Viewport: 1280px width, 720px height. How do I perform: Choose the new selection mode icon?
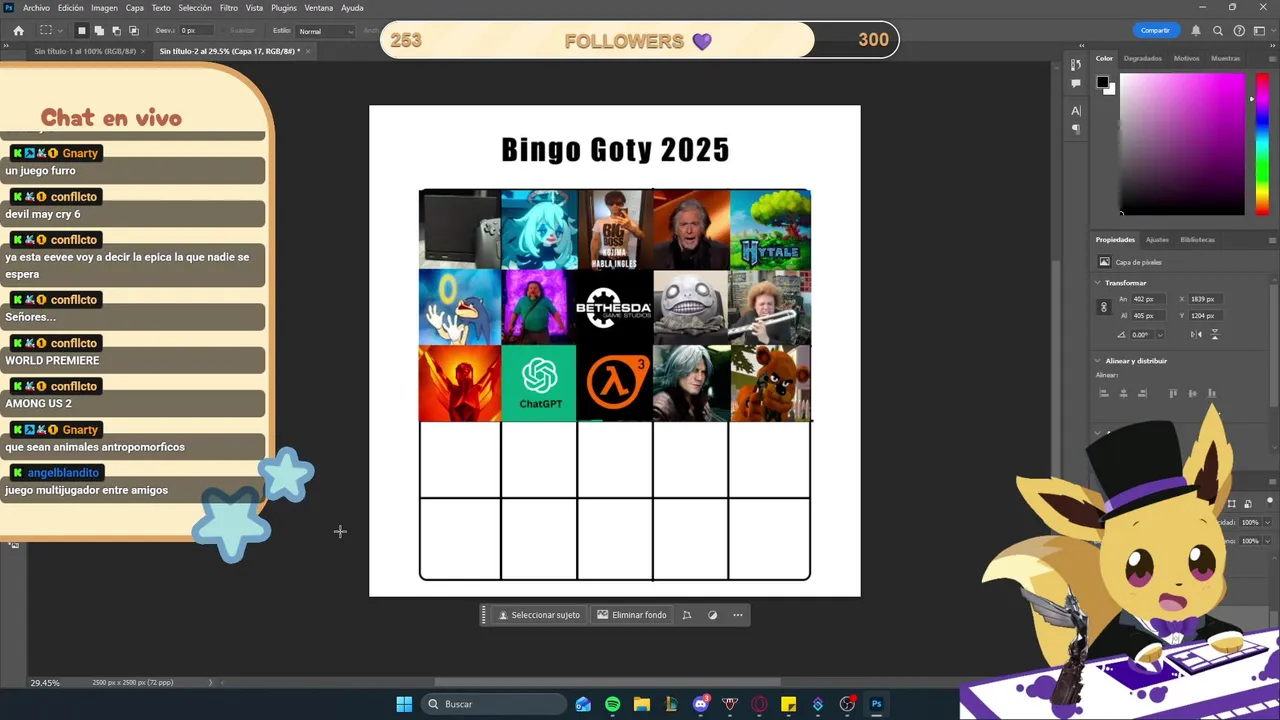(82, 31)
